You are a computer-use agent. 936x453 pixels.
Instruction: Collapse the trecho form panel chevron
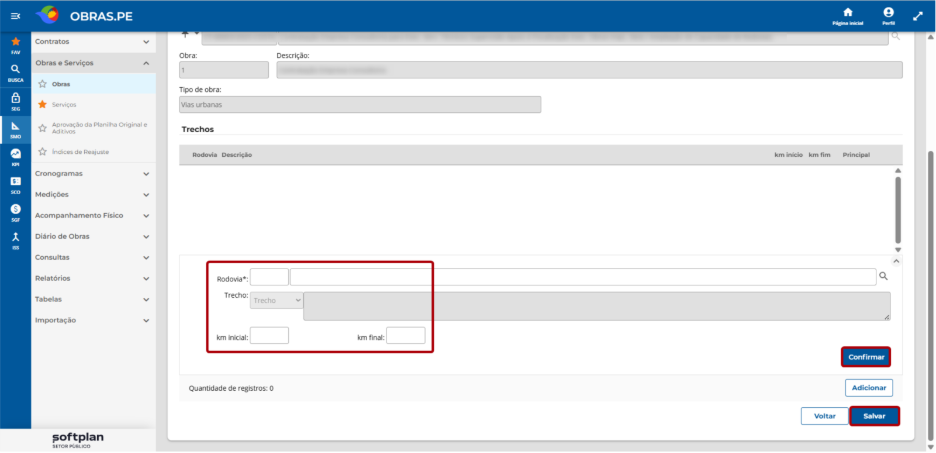pos(895,261)
